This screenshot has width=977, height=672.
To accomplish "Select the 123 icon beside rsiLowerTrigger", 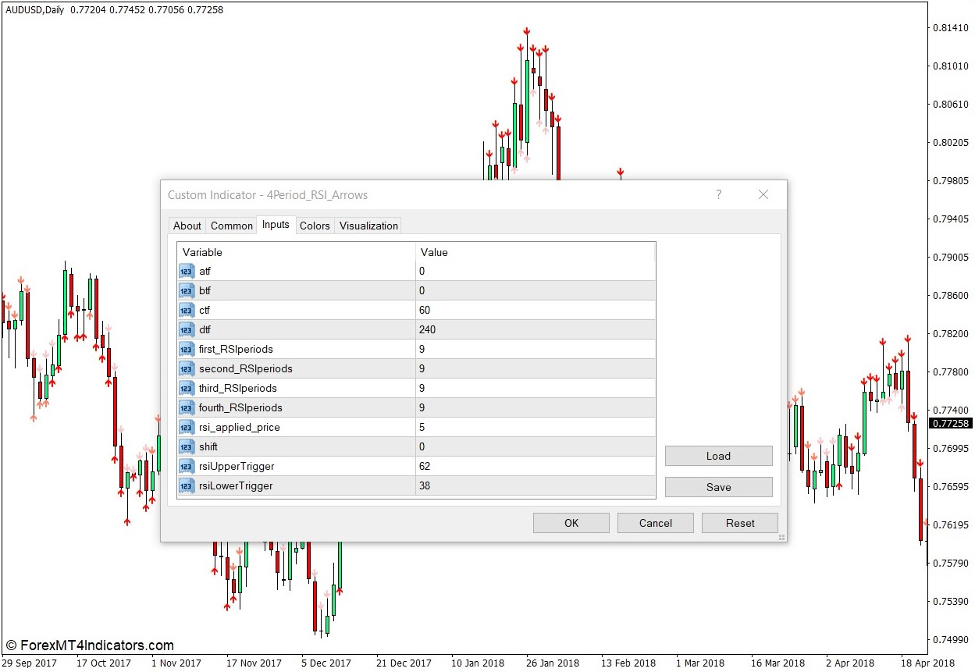I will [x=186, y=486].
